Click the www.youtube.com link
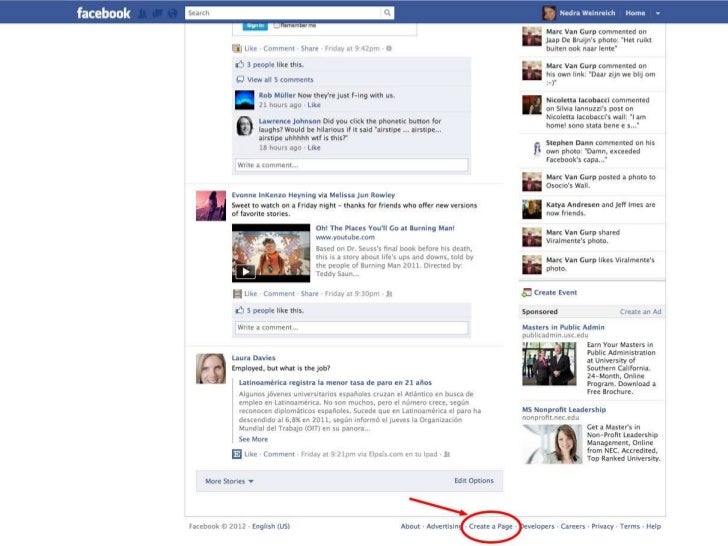Screen dimensions: 728x546 pyautogui.click(x=345, y=237)
